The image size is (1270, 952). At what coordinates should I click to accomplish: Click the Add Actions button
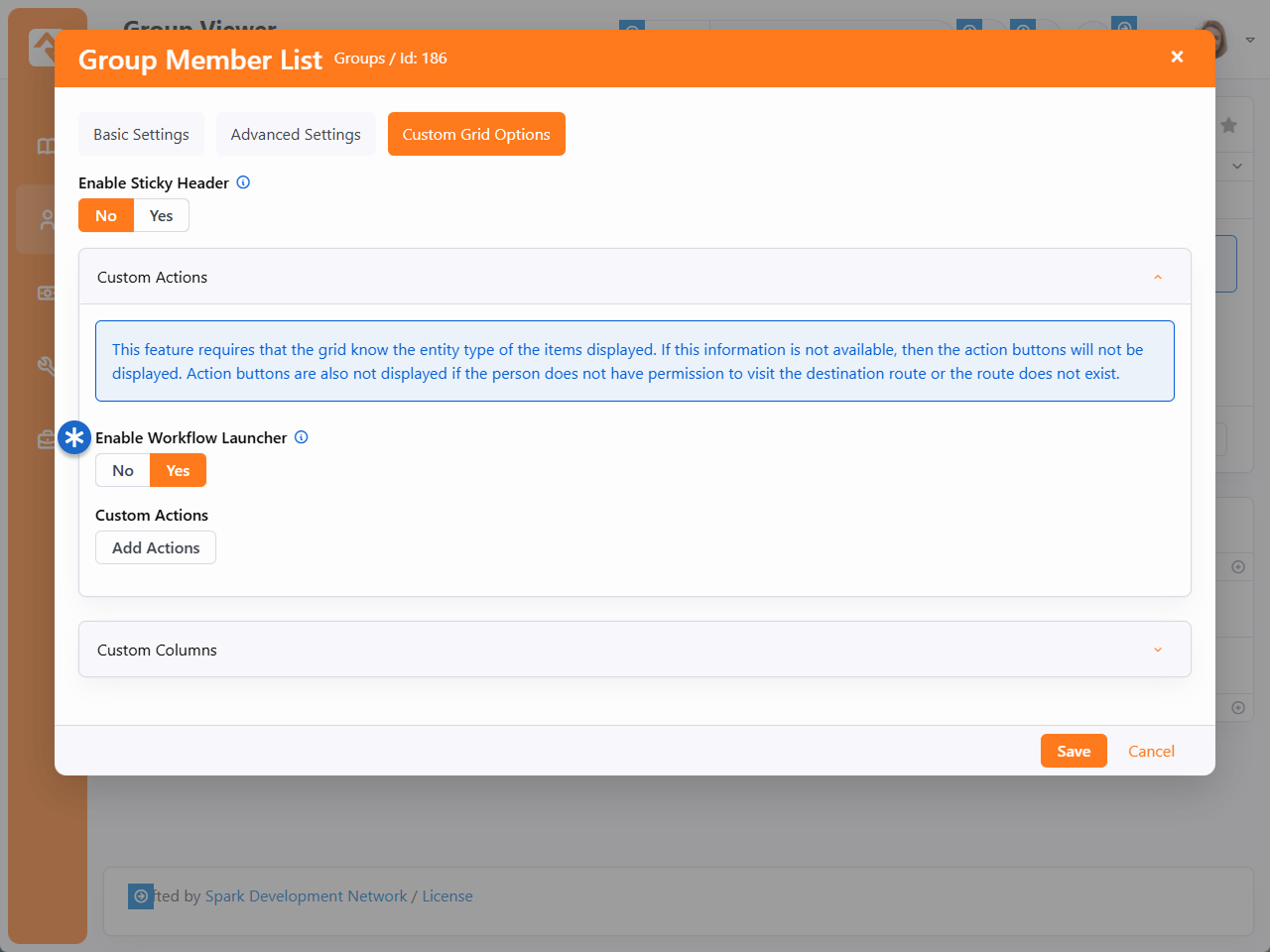(156, 548)
